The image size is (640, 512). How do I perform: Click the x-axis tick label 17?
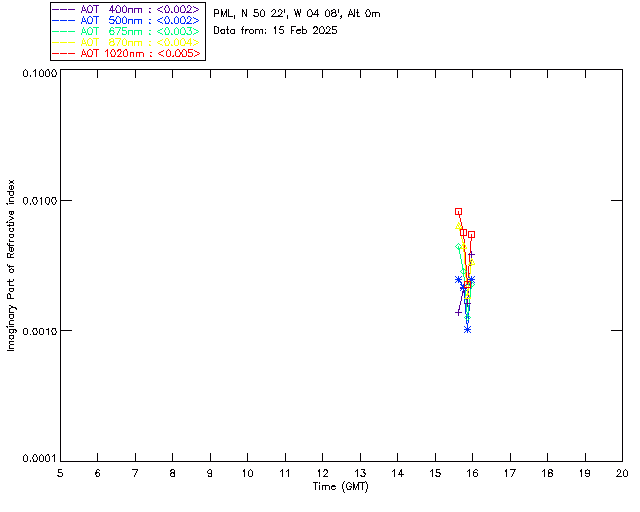[x=510, y=473]
